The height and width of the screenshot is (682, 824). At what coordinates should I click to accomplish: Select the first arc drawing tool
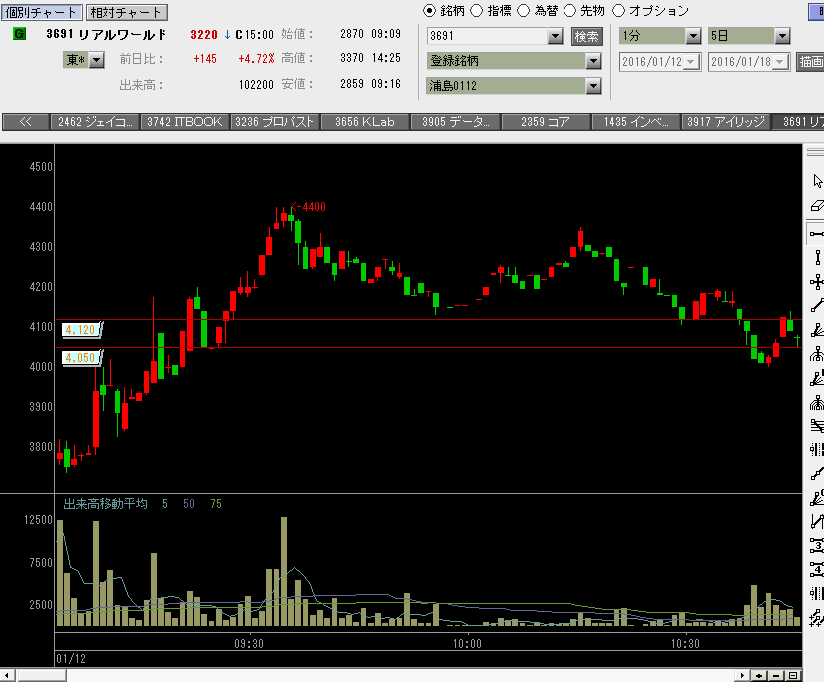[817, 354]
